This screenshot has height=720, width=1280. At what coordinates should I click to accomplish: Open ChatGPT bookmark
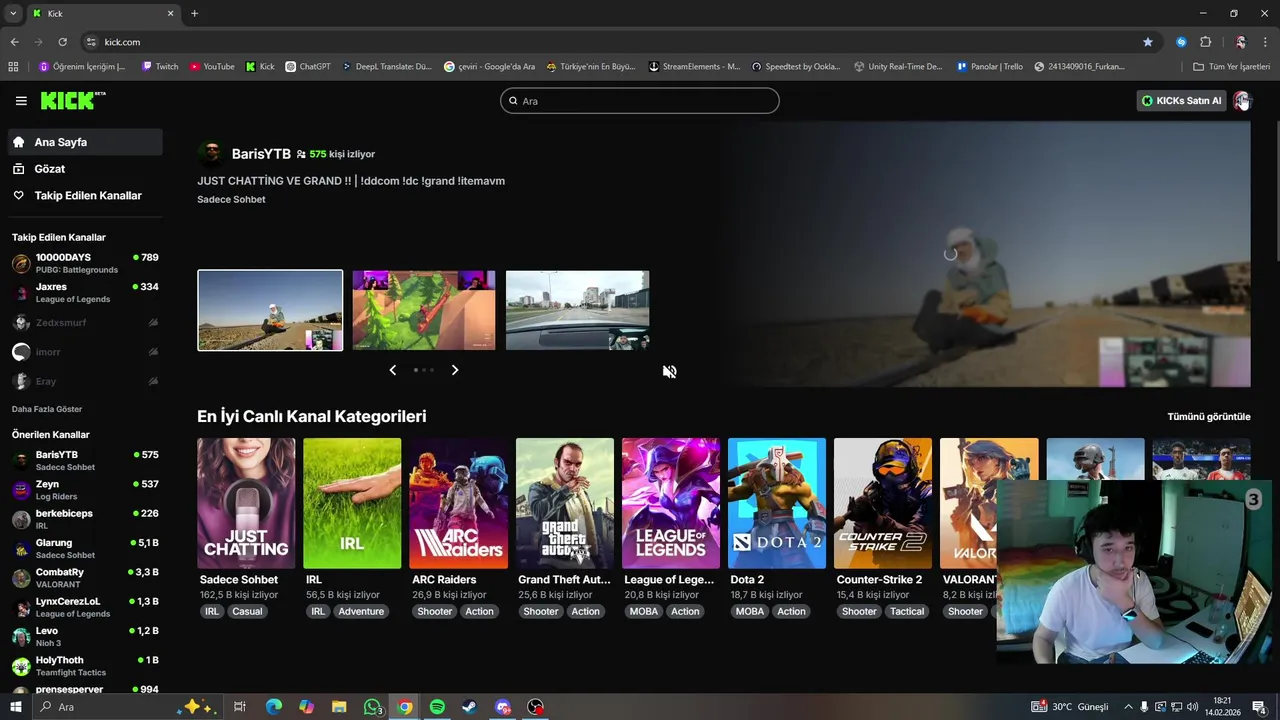[308, 67]
